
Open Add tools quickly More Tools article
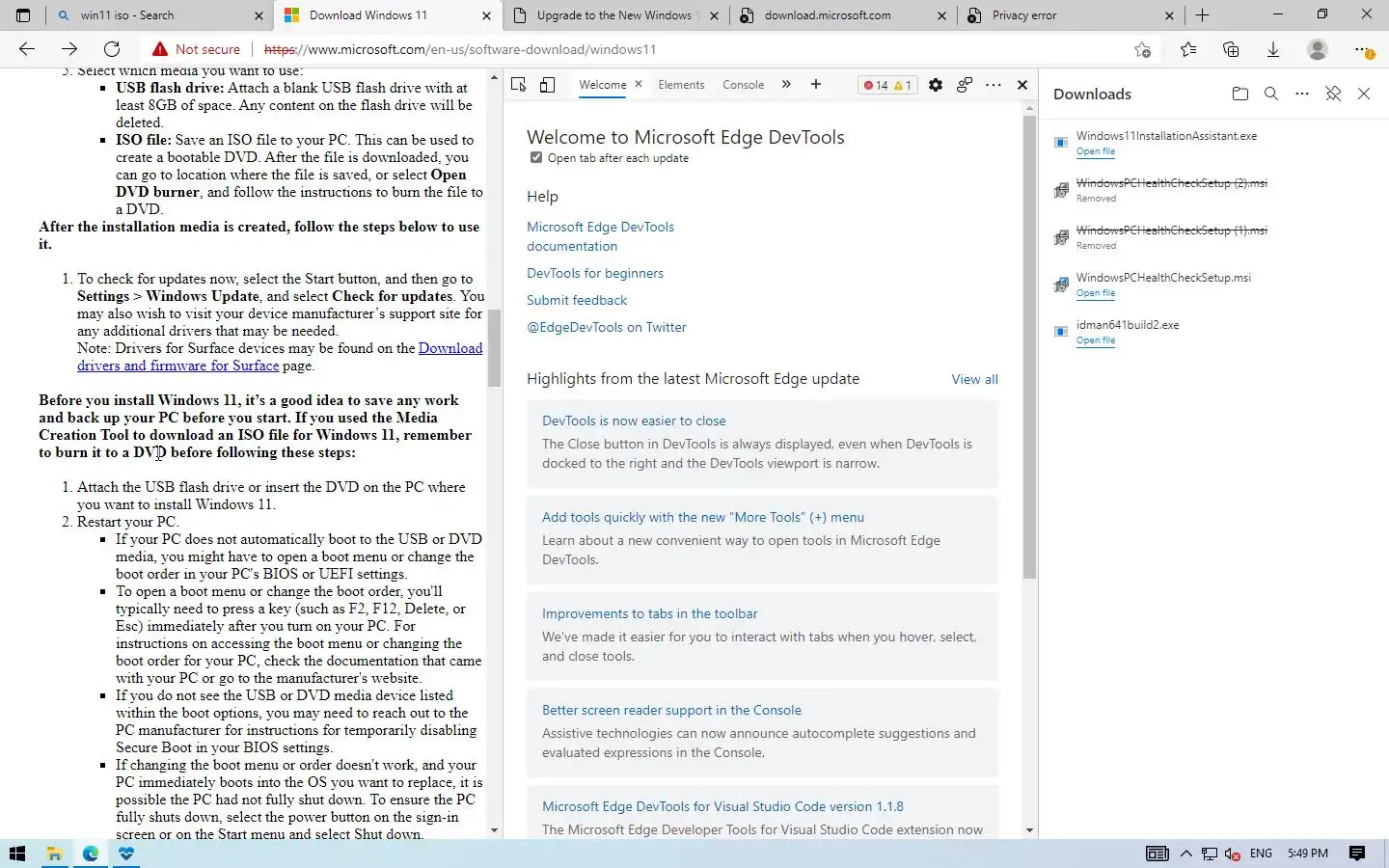pyautogui.click(x=703, y=517)
